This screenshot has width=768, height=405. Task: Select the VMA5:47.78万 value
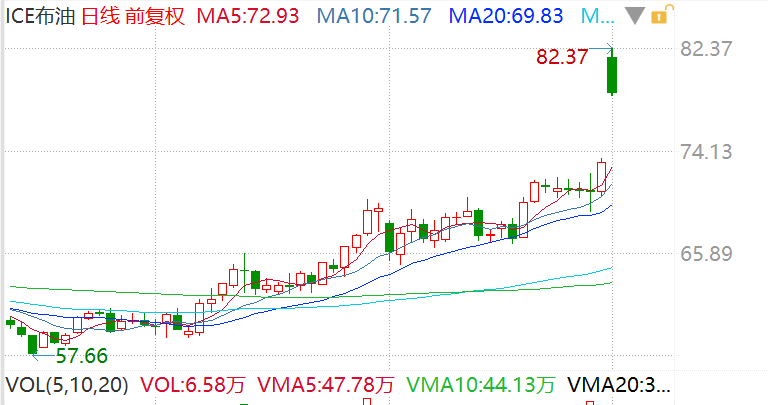[325, 385]
